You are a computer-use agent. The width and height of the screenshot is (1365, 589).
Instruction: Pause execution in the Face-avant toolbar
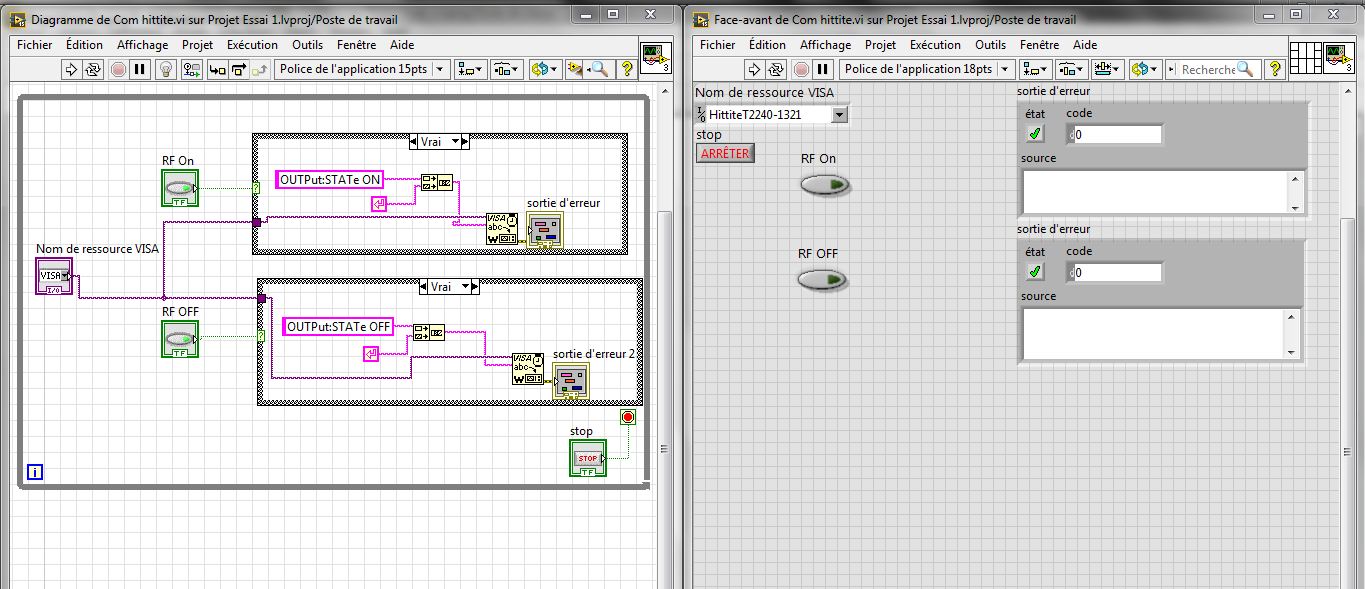[x=823, y=69]
